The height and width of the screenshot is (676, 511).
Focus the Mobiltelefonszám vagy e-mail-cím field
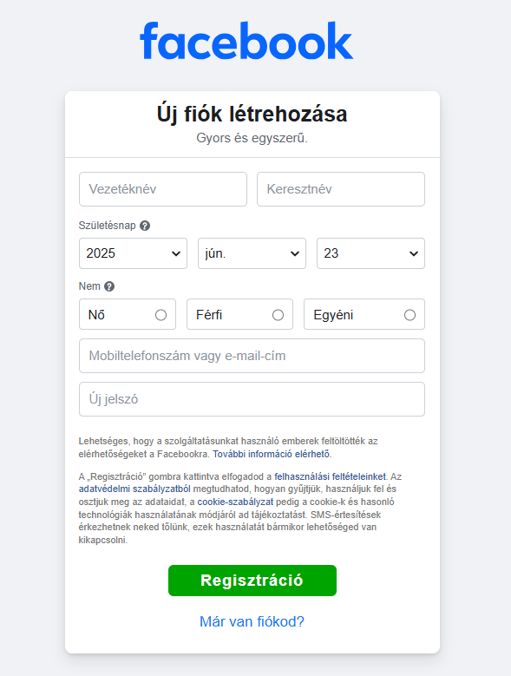pos(252,356)
